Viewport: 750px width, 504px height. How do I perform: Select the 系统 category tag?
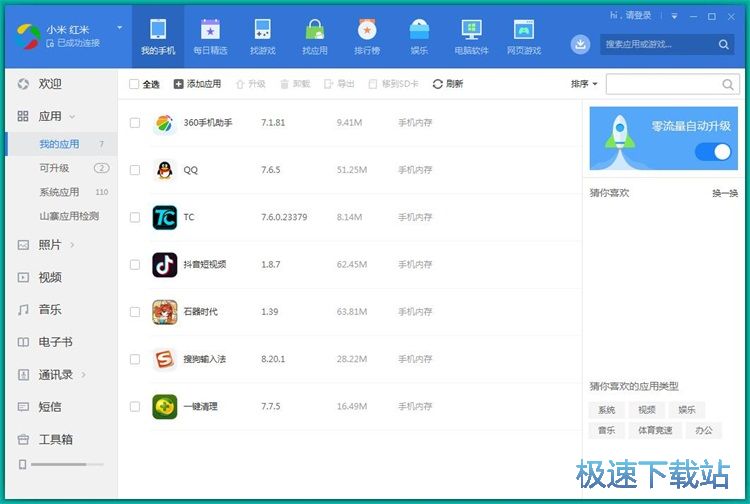606,410
